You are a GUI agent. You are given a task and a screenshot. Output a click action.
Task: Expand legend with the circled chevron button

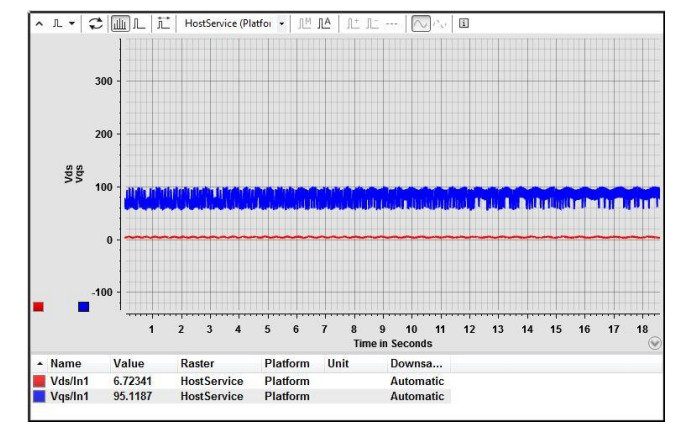[655, 342]
